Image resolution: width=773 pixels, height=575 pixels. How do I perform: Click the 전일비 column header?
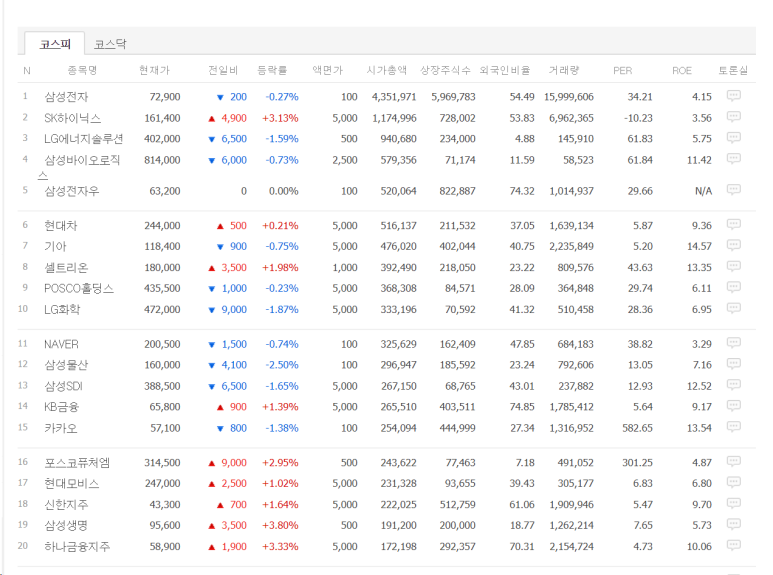[x=223, y=70]
